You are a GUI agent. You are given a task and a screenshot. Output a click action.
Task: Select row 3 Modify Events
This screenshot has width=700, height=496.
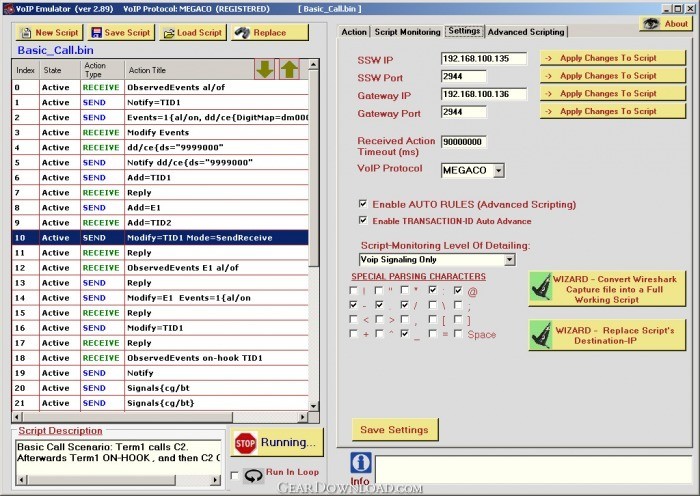pyautogui.click(x=160, y=133)
